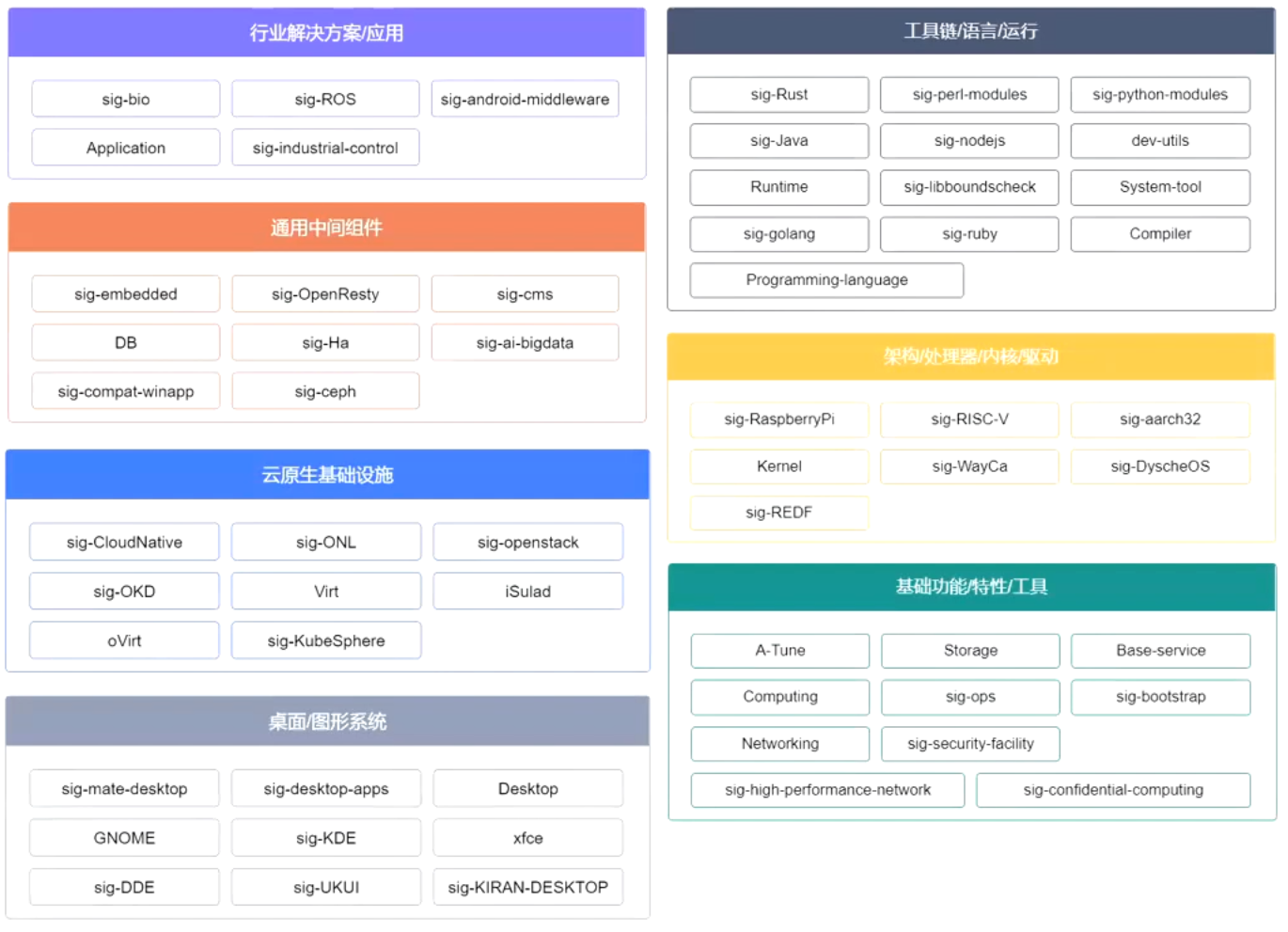The width and height of the screenshot is (1288, 932).
Task: Select sig-desktop-apps
Action: (x=326, y=789)
